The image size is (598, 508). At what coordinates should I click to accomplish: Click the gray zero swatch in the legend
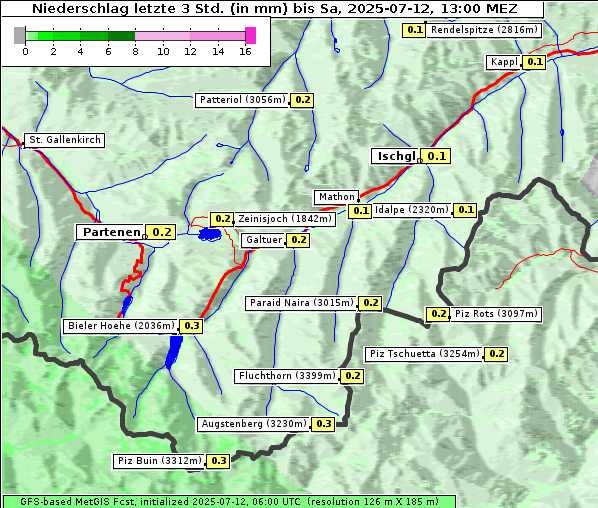click(x=19, y=35)
